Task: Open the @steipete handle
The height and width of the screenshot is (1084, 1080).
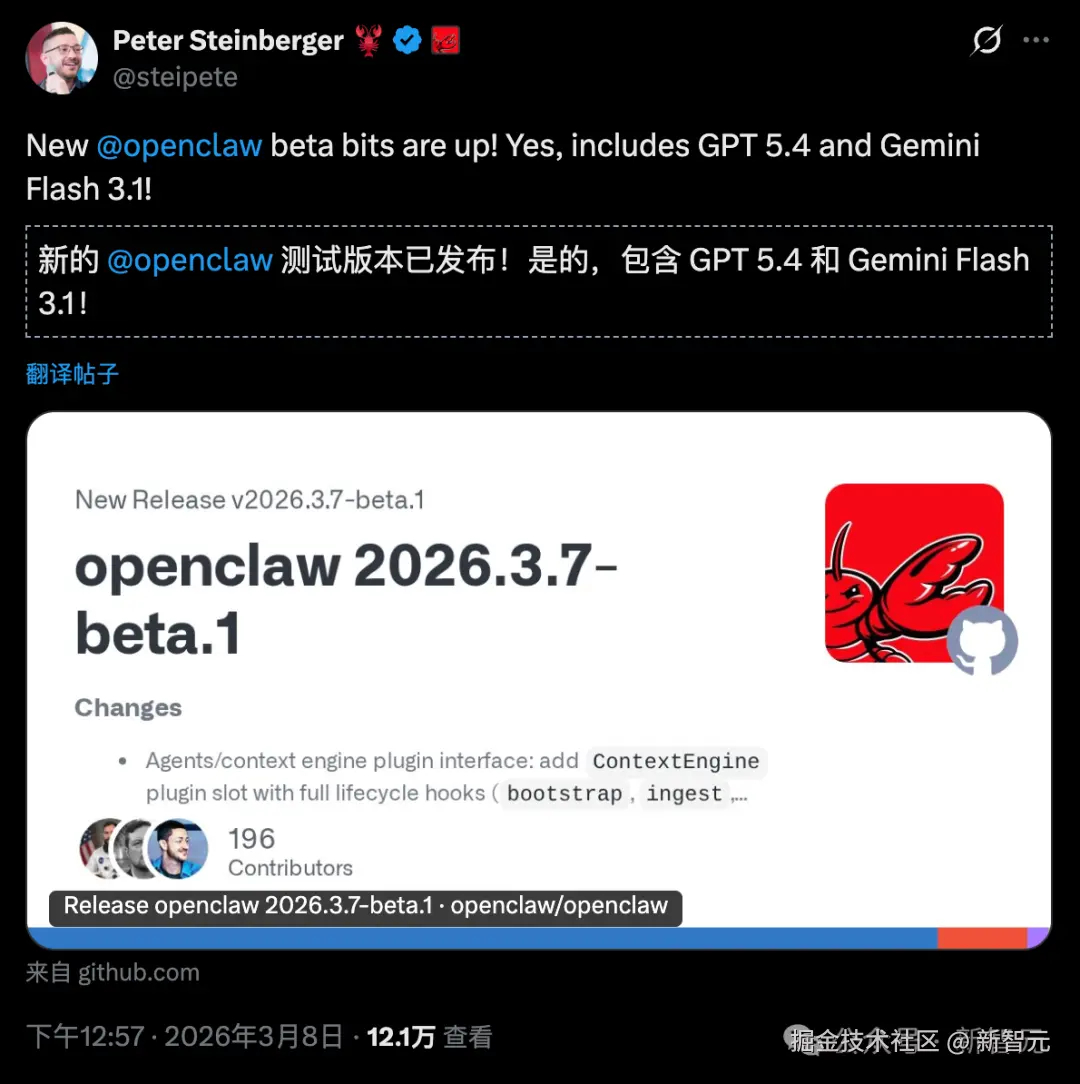Action: (175, 77)
